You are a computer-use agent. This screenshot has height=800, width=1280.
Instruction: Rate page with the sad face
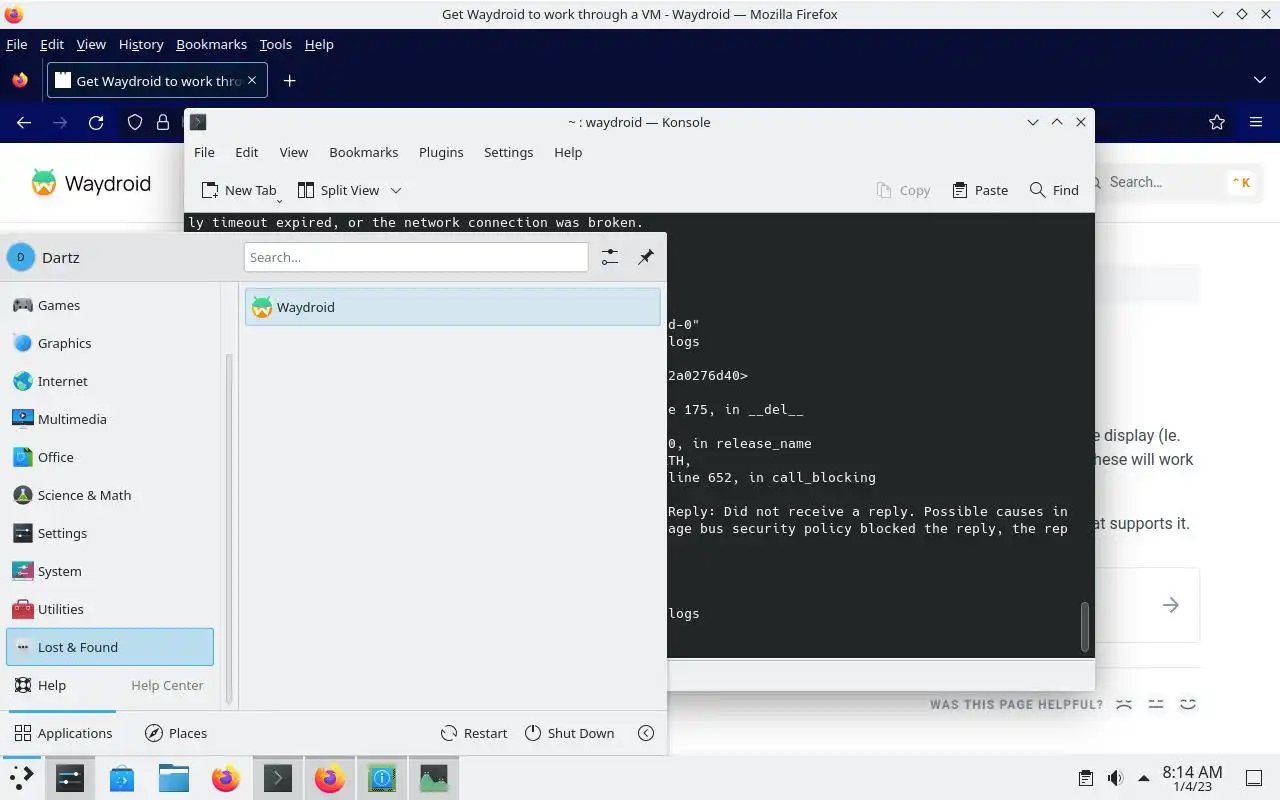click(x=1124, y=704)
